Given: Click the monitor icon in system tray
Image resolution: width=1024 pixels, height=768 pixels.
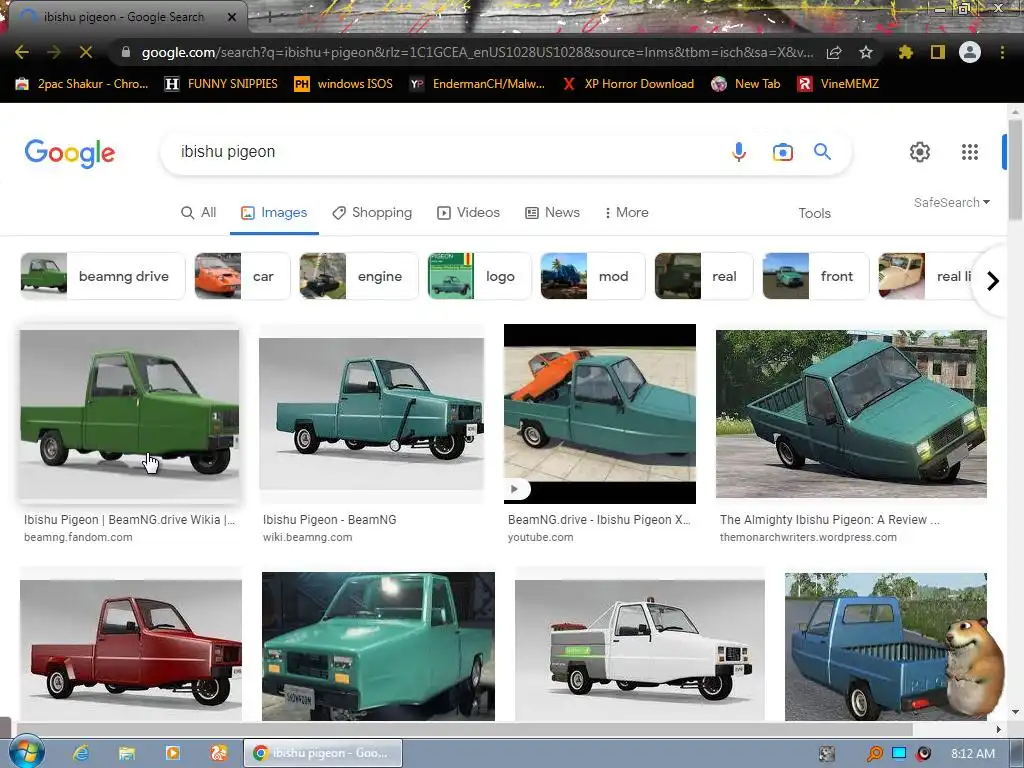Looking at the screenshot, I should 899,754.
